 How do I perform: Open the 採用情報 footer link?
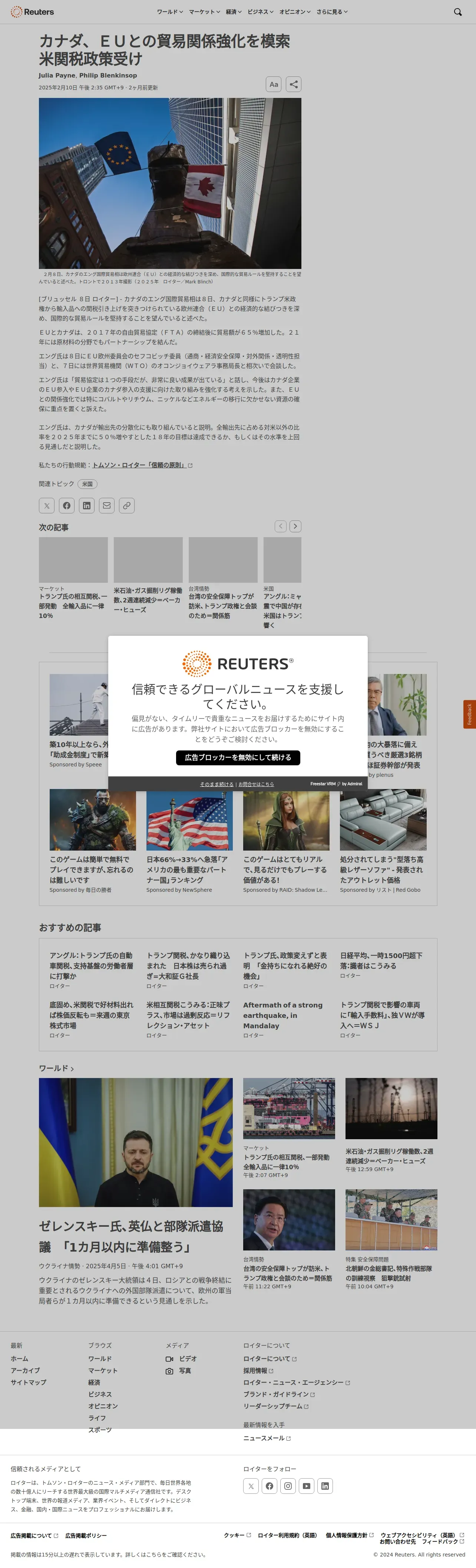pyautogui.click(x=258, y=1371)
